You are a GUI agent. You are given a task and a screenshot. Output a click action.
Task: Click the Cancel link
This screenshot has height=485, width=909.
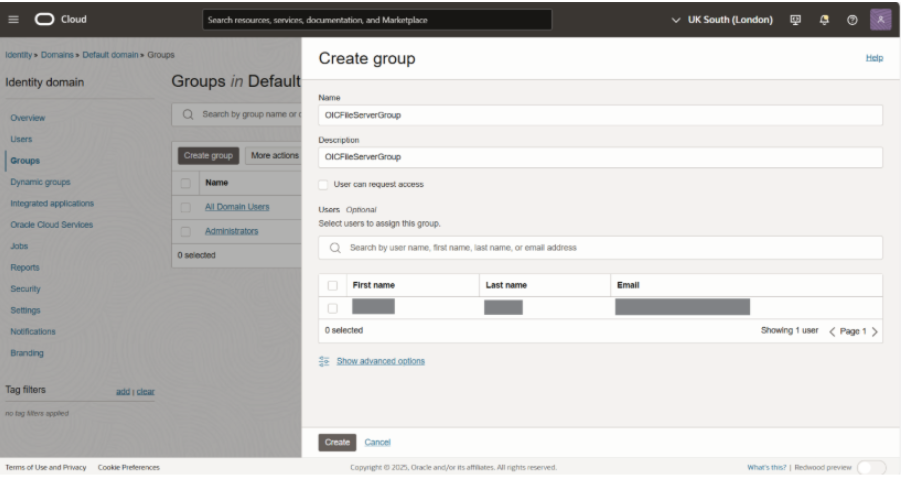pos(377,442)
